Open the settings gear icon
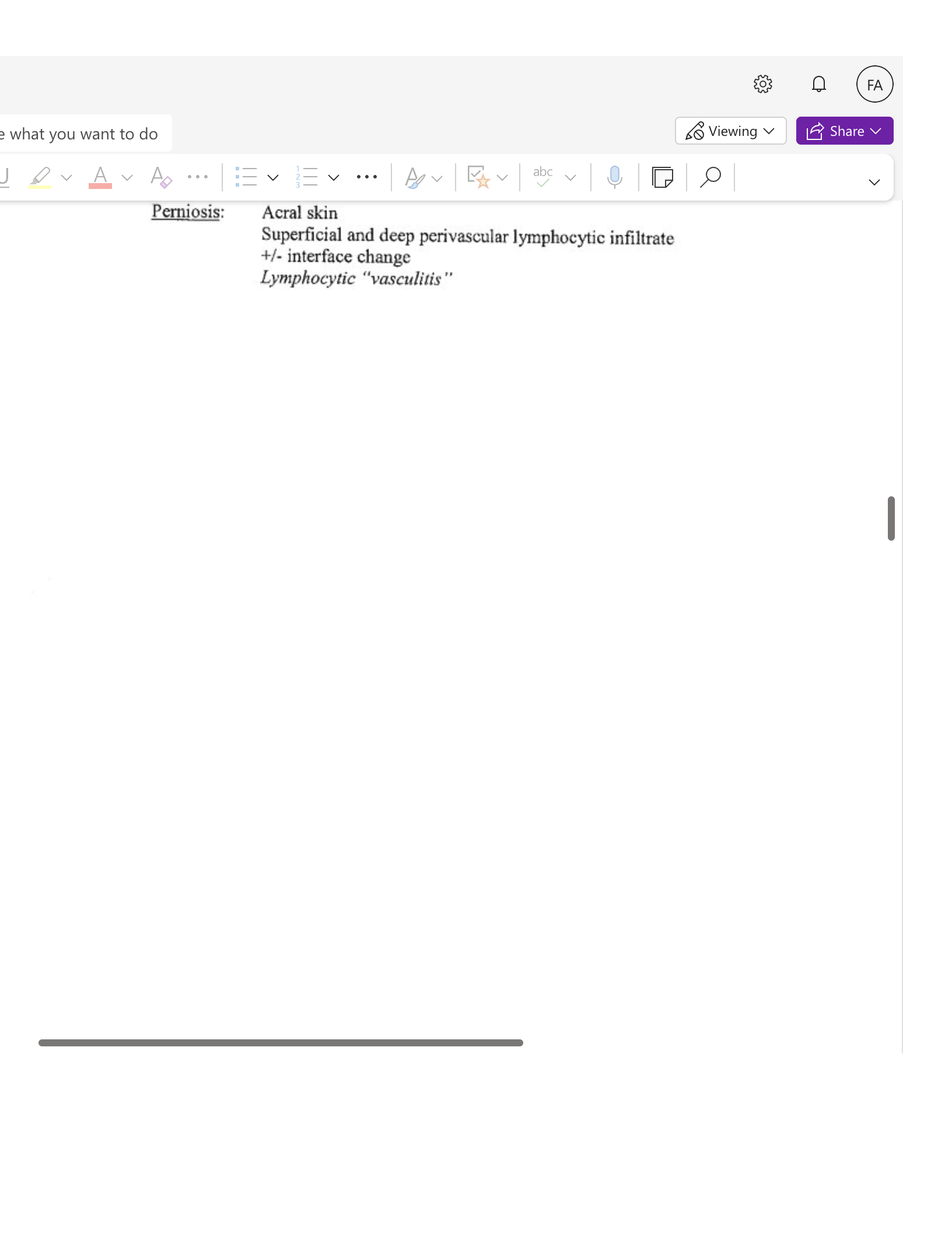Image resolution: width=952 pixels, height=1233 pixels. (762, 85)
